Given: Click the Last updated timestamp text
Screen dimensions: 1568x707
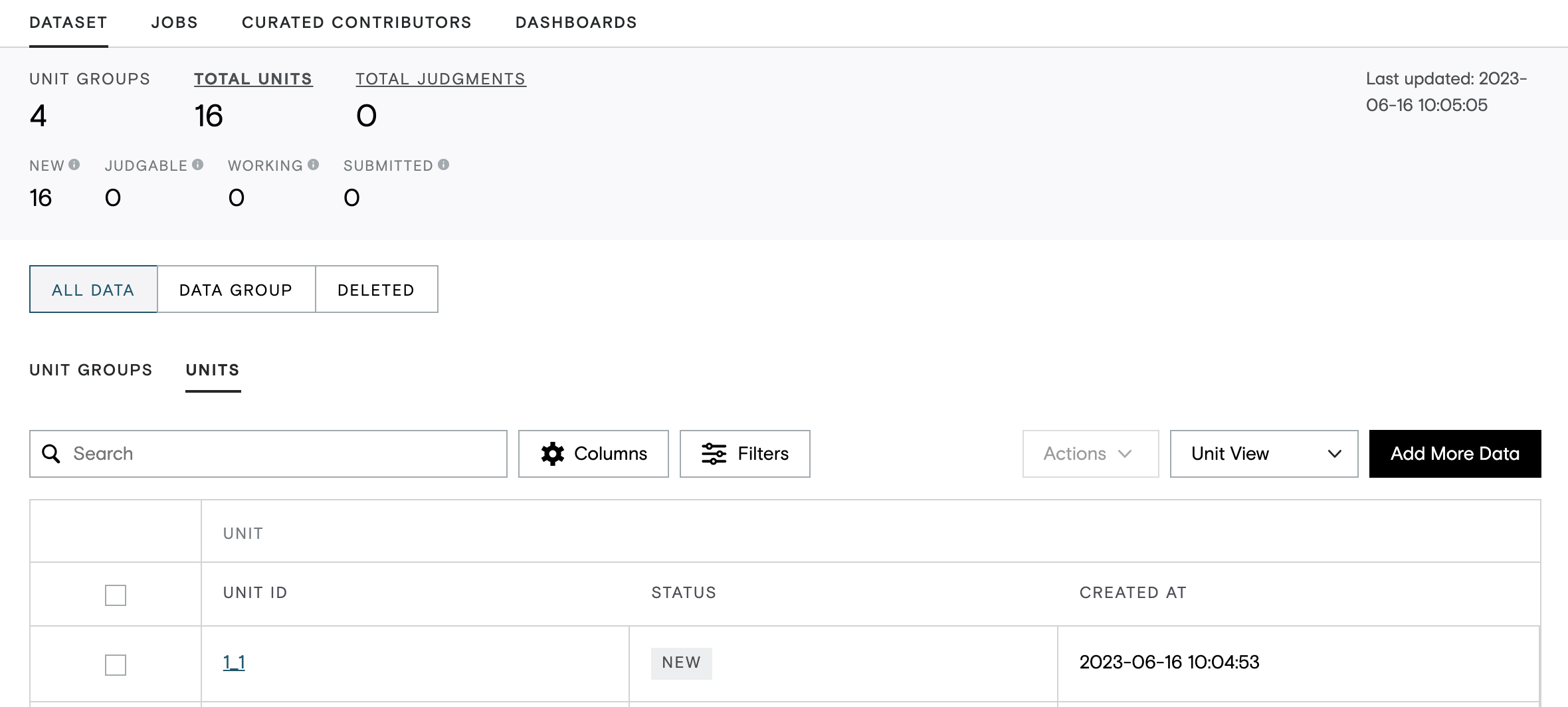Looking at the screenshot, I should (x=1446, y=92).
